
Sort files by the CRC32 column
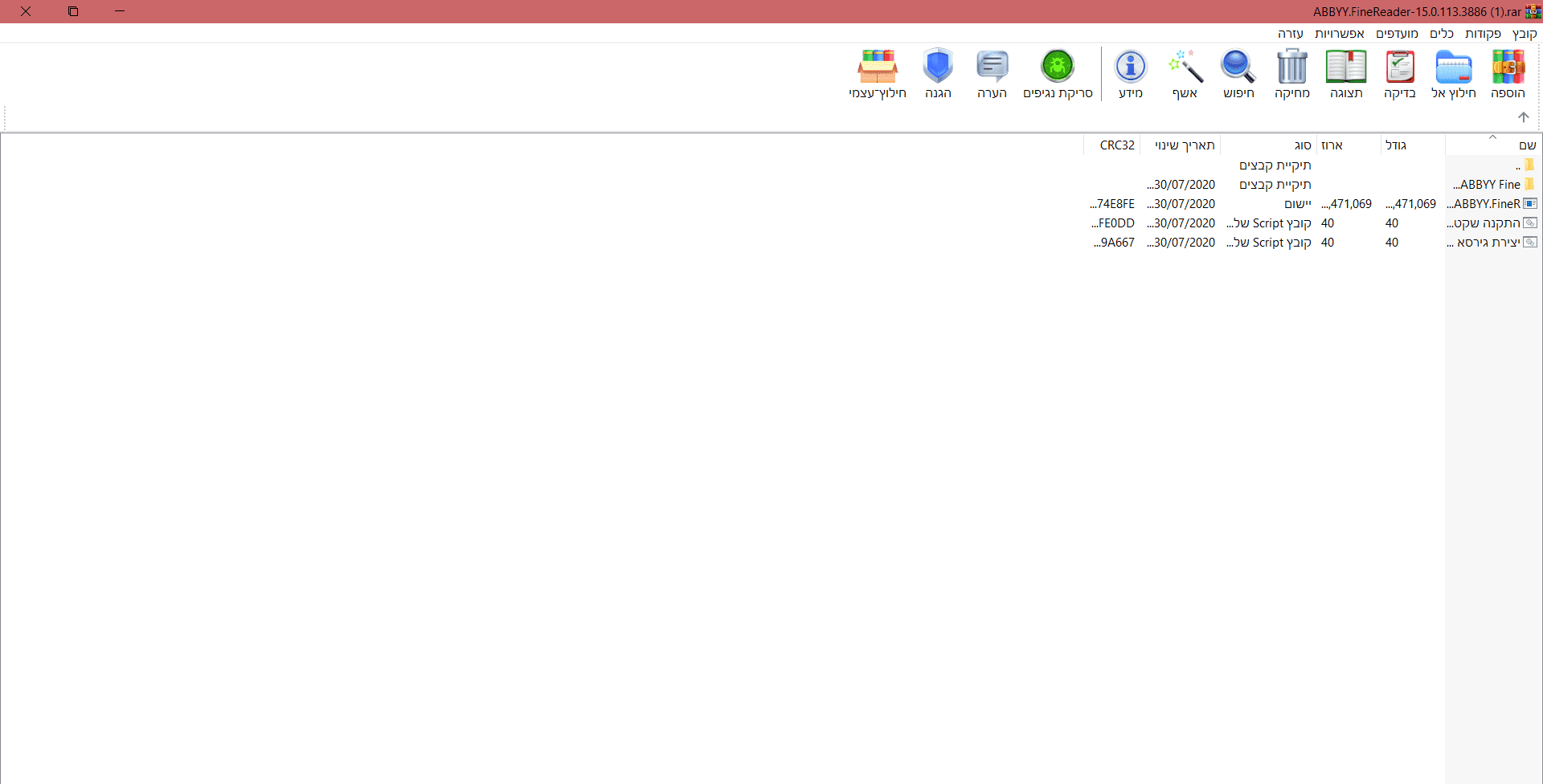point(1116,145)
